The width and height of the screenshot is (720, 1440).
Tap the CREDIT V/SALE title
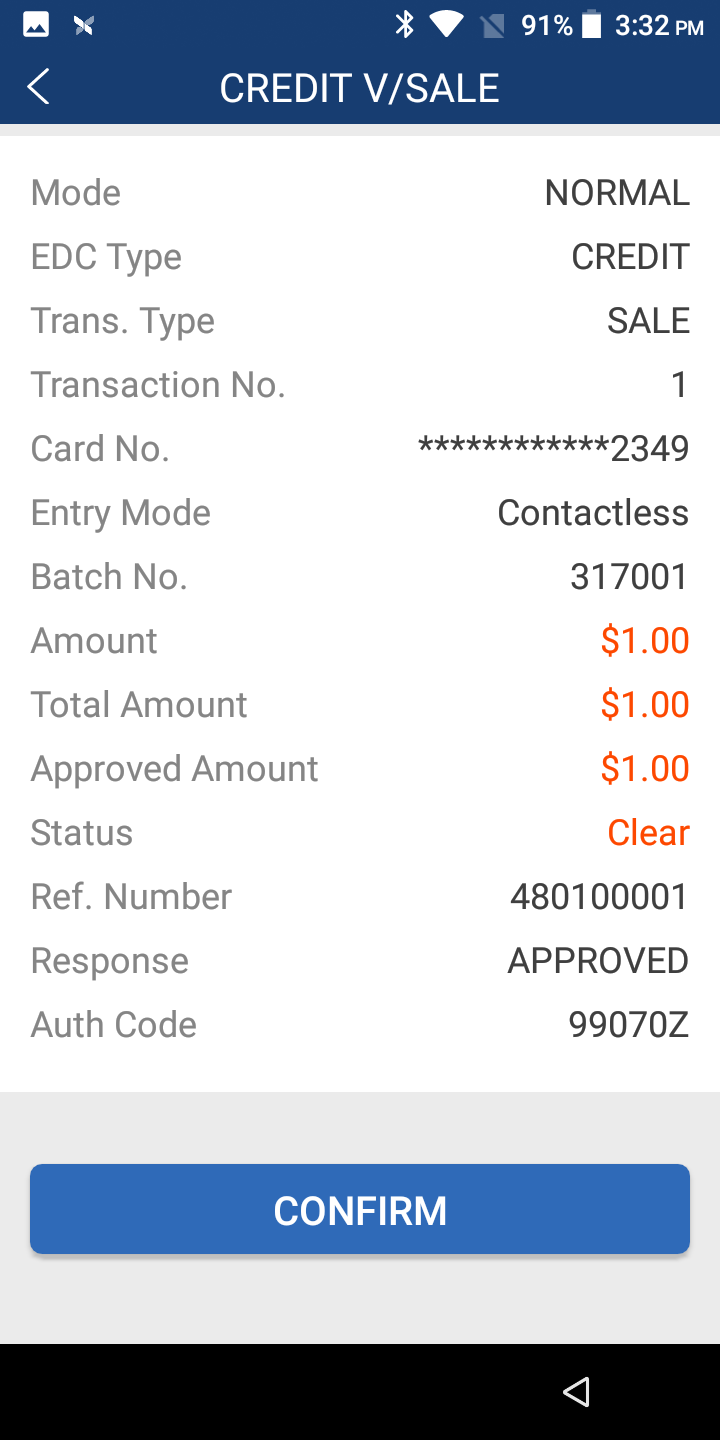[359, 88]
